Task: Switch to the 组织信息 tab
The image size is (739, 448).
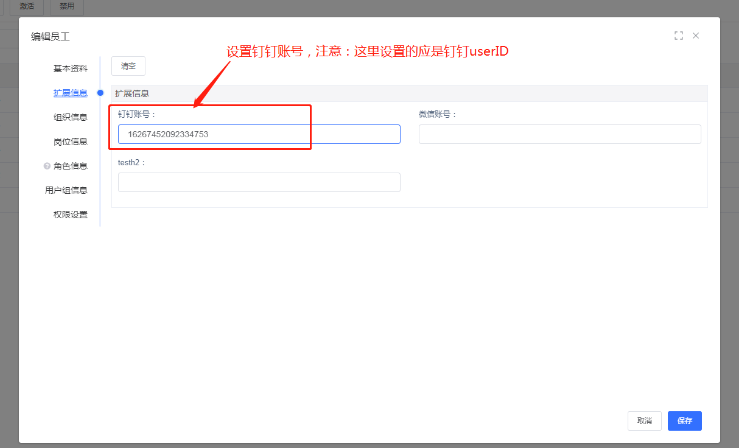Action: [x=70, y=117]
